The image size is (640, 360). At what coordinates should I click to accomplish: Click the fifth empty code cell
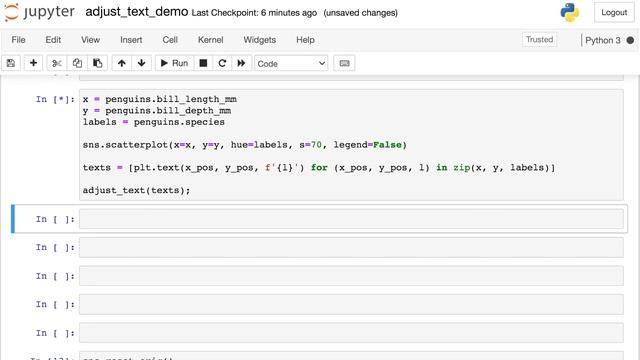click(x=351, y=333)
